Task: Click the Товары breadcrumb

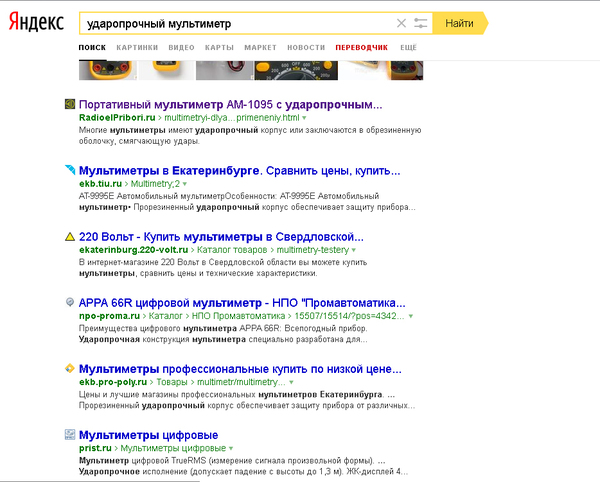Action: coord(172,382)
